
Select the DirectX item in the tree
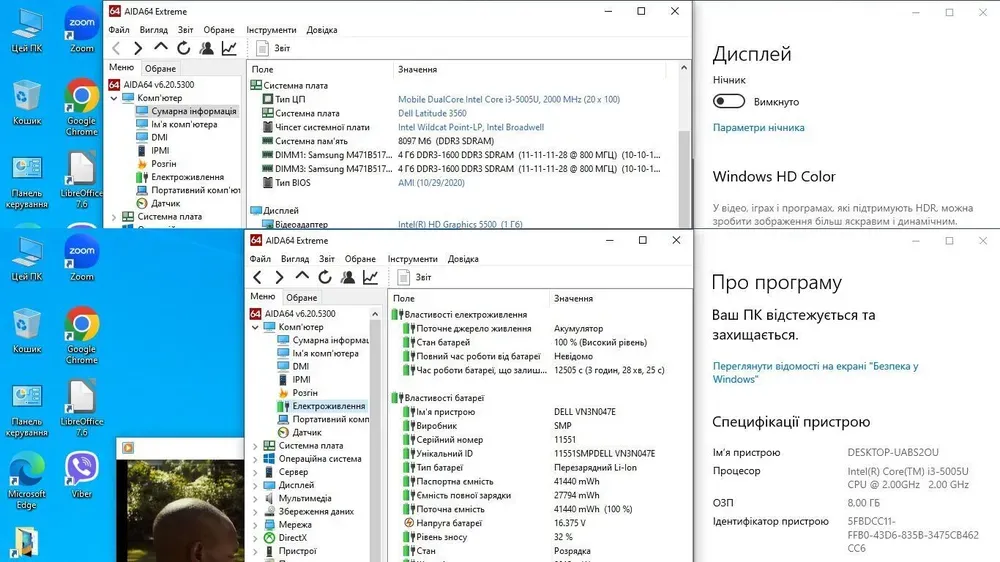coord(292,537)
